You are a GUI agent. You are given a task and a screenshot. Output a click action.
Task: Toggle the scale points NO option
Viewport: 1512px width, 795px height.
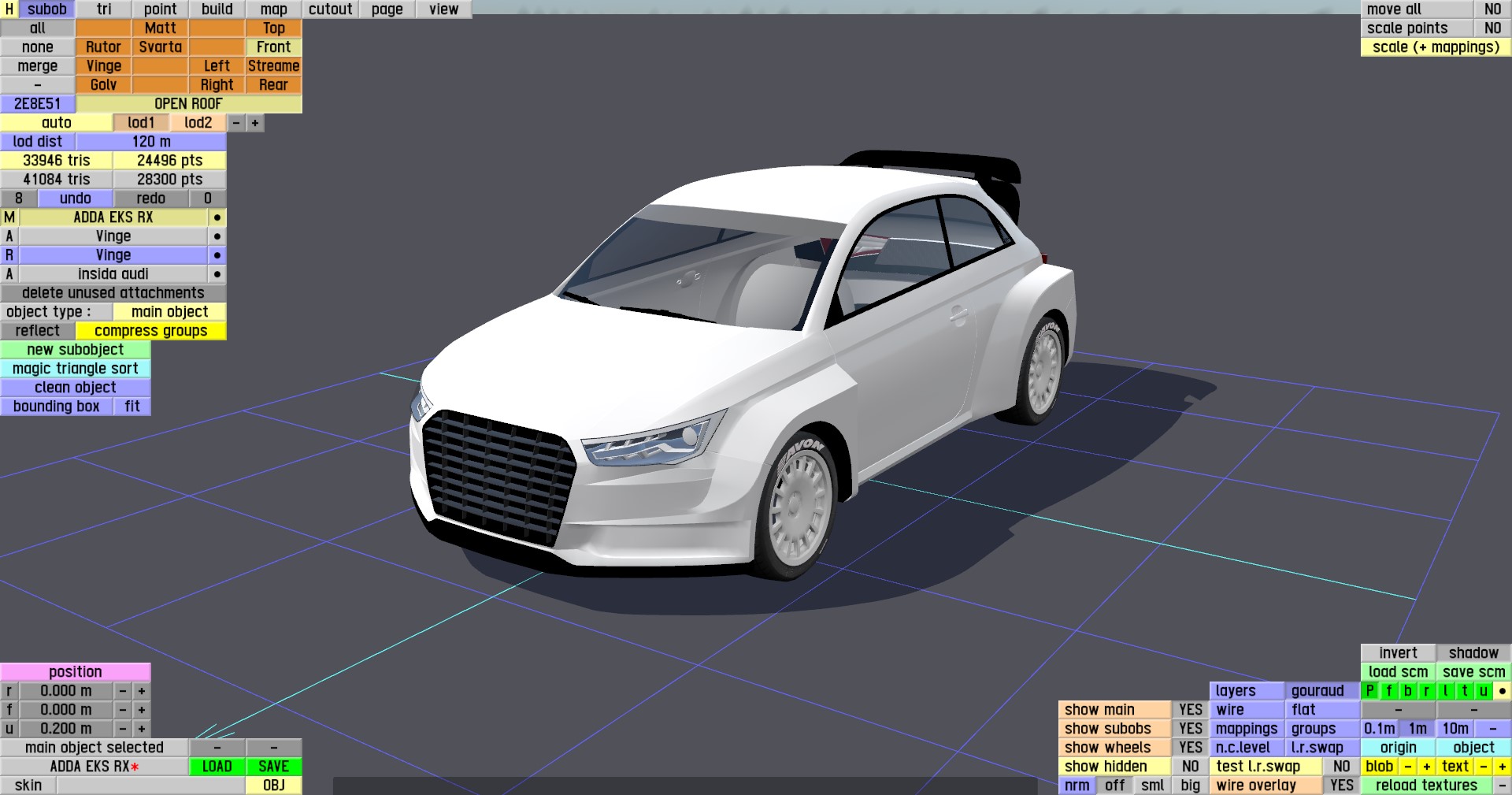tap(1493, 28)
